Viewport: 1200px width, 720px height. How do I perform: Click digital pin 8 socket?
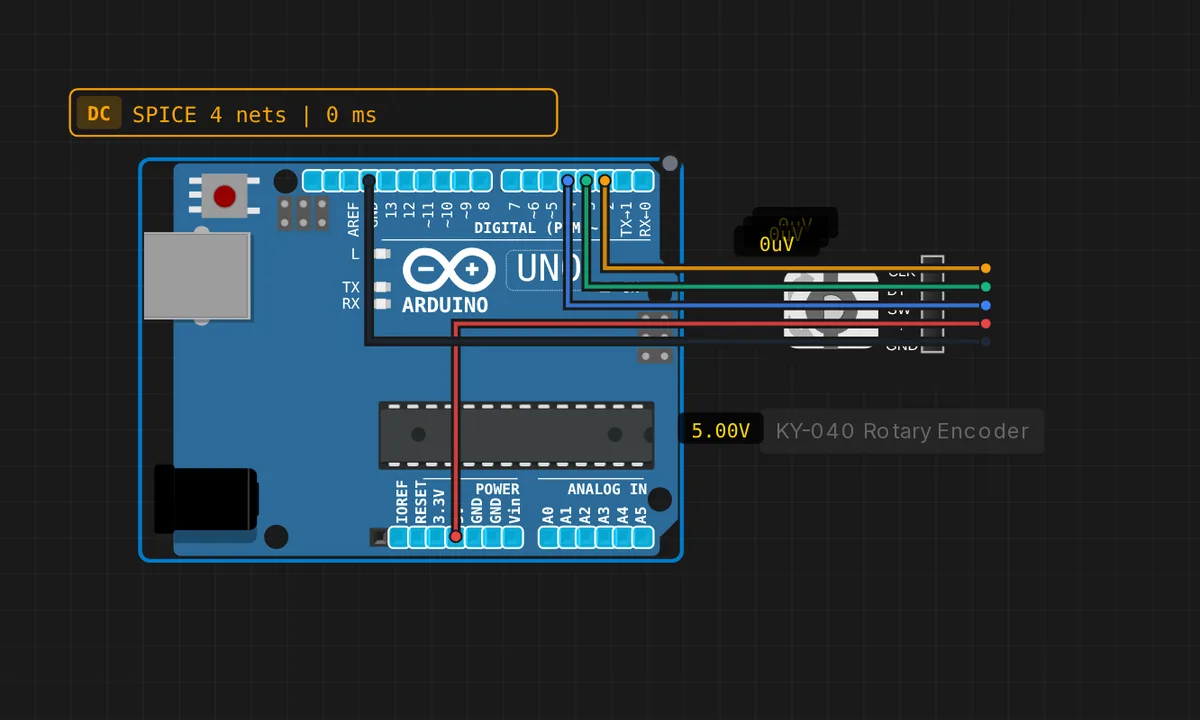tap(482, 181)
